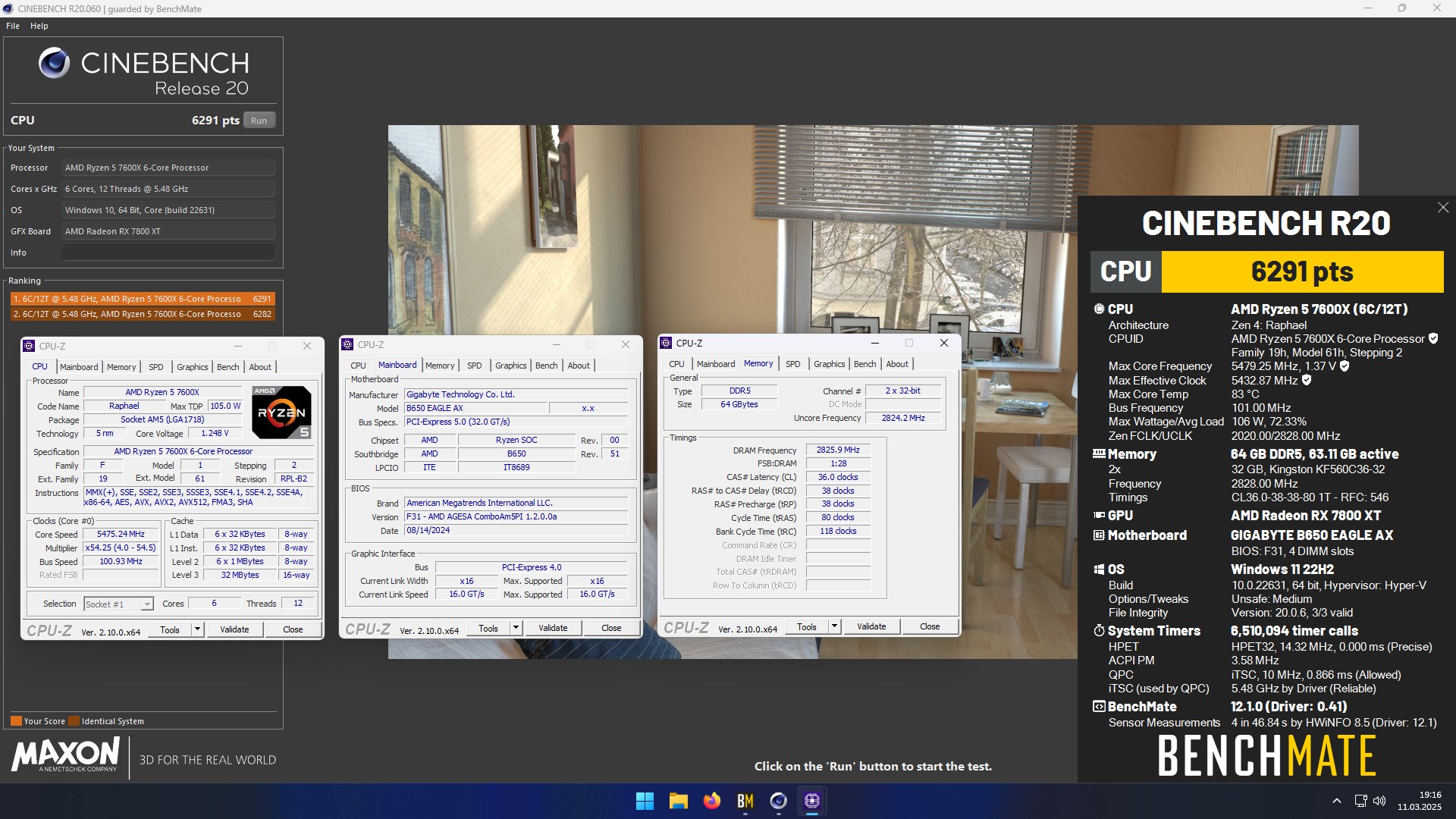The width and height of the screenshot is (1456, 819).
Task: Open Cinebench from the taskbar
Action: coord(778,801)
